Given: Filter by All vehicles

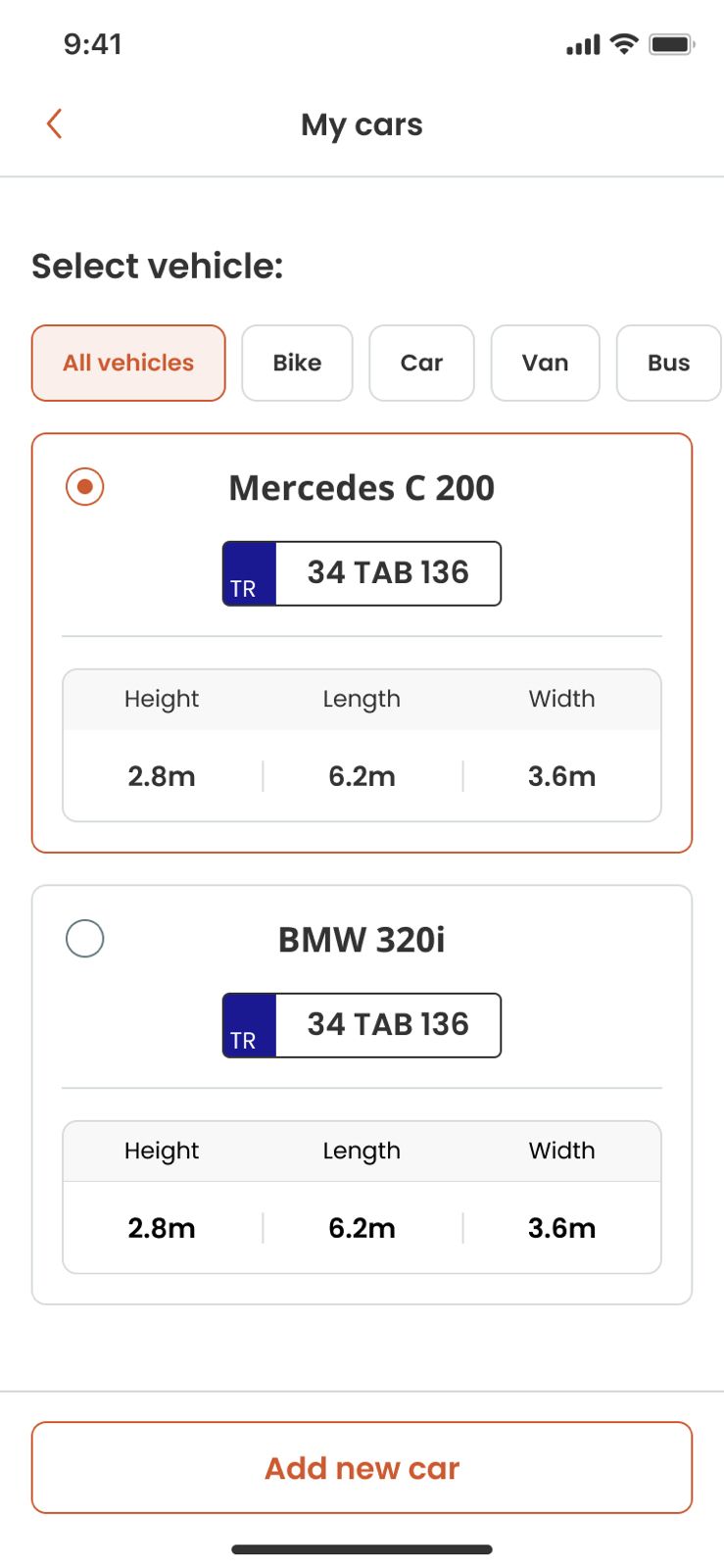Looking at the screenshot, I should coord(128,364).
